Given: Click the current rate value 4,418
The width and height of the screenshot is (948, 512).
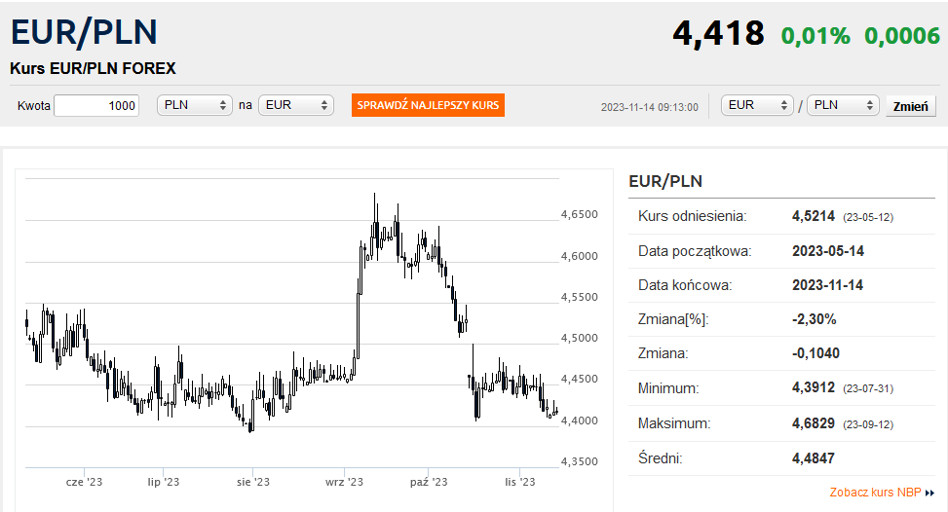Looking at the screenshot, I should pos(718,34).
